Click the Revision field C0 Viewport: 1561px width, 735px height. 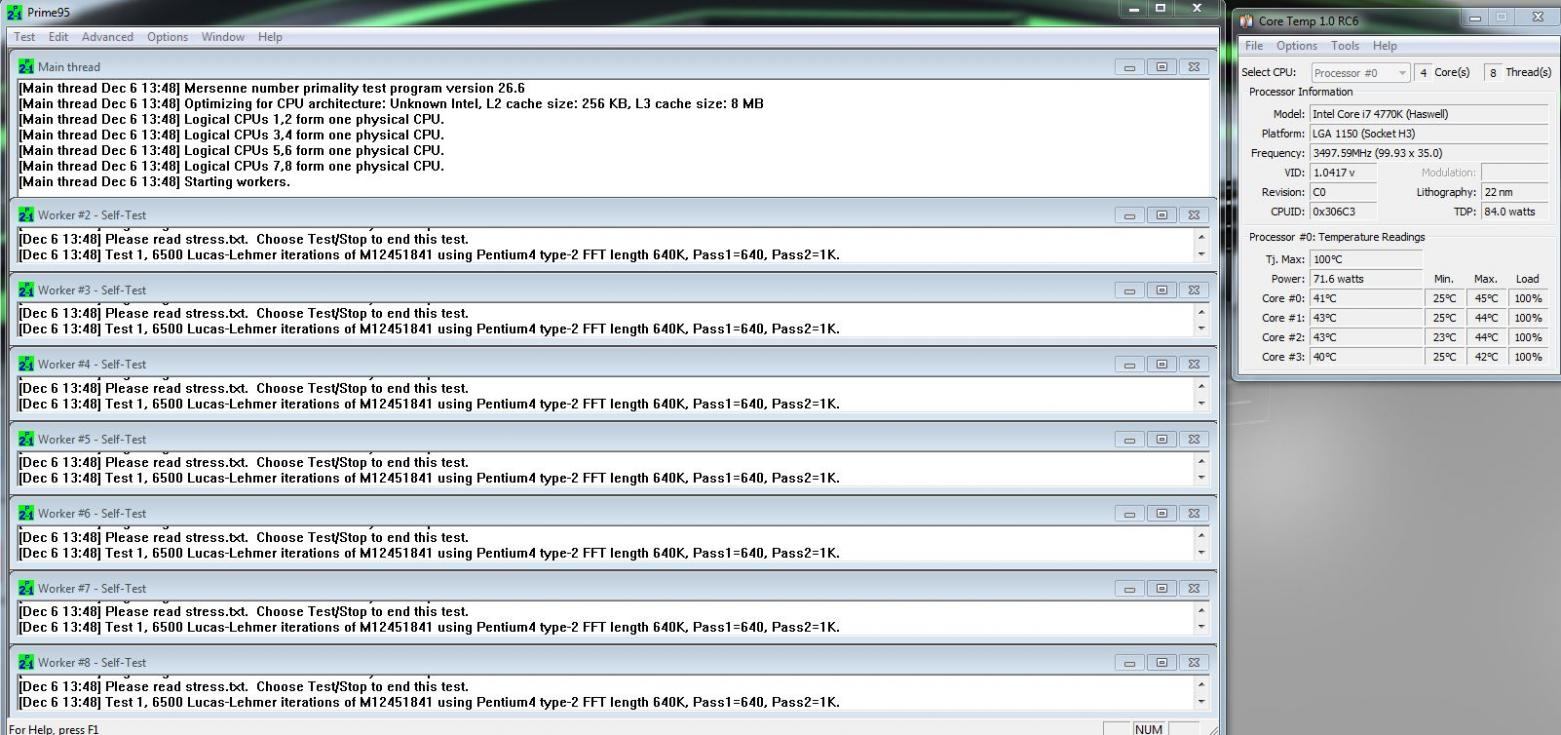point(1343,192)
